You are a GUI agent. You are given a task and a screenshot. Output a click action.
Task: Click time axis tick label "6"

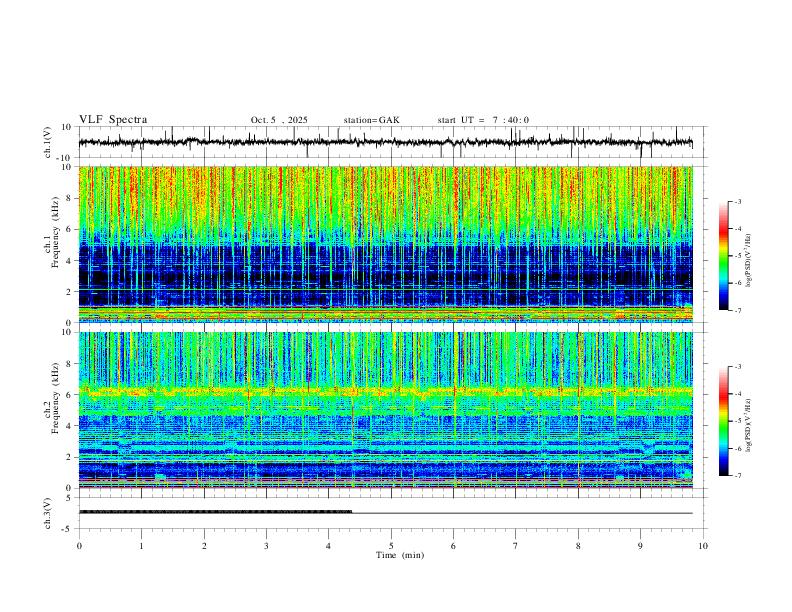point(454,546)
